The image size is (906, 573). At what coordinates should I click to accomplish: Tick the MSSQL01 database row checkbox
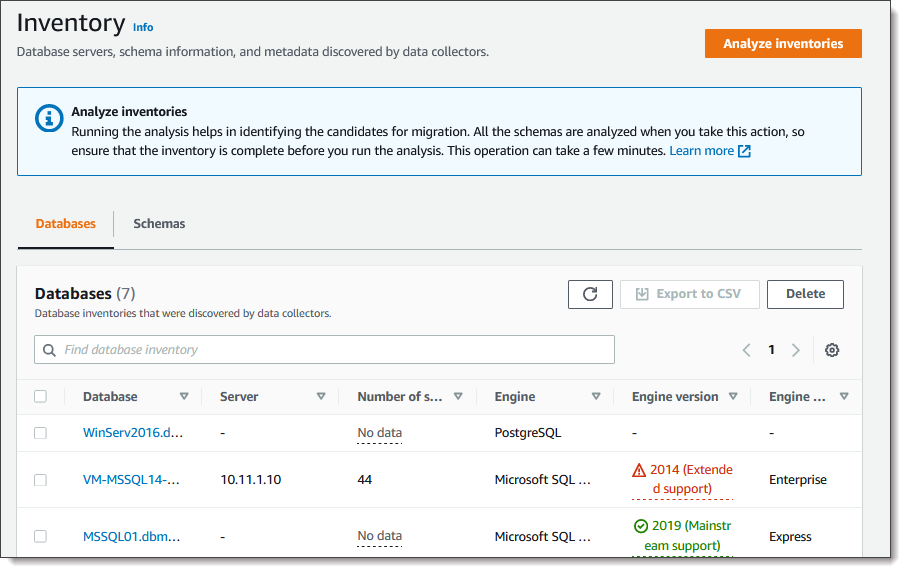[40, 536]
